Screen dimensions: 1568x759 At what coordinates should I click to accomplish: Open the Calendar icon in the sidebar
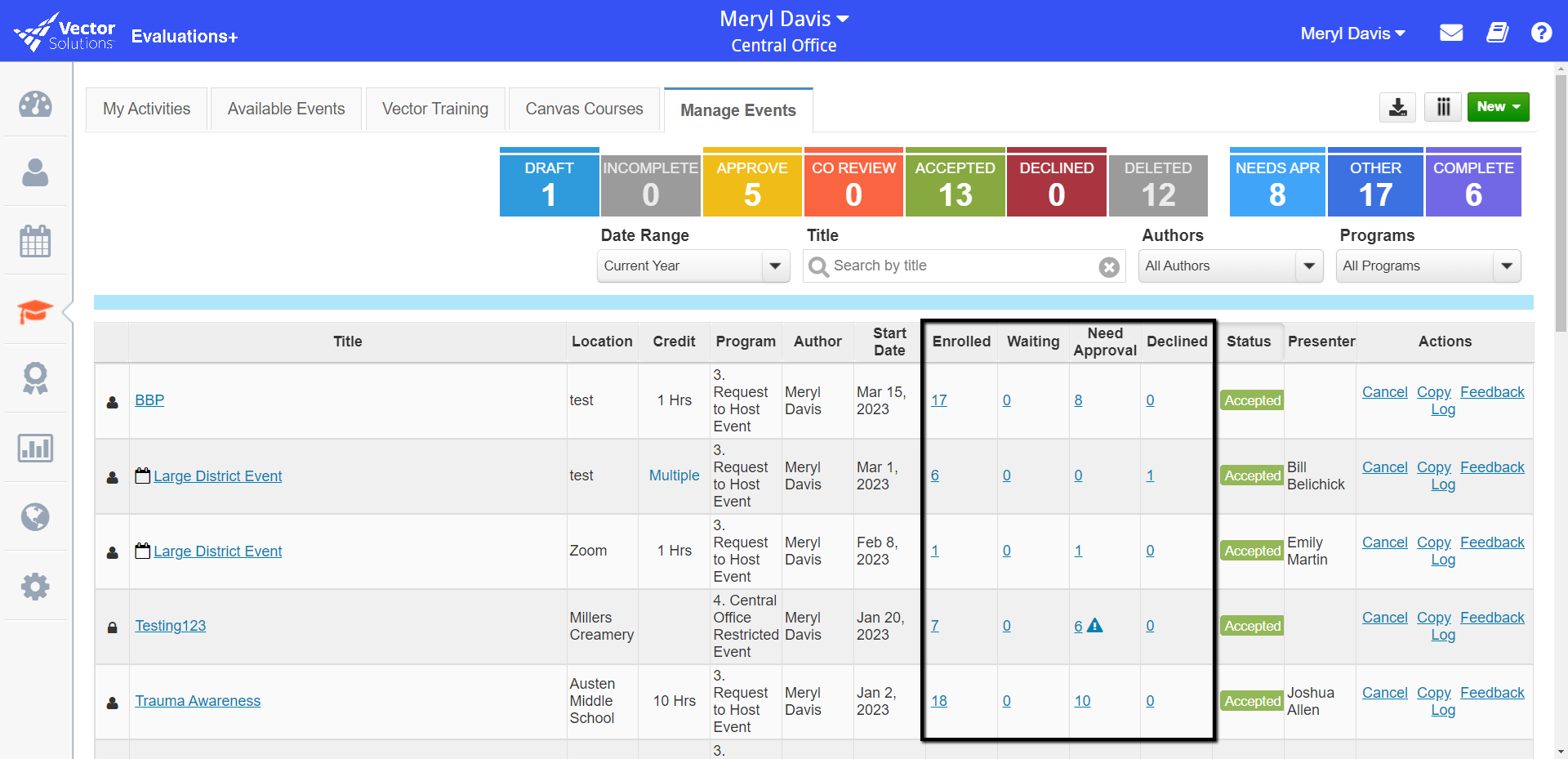pos(35,240)
